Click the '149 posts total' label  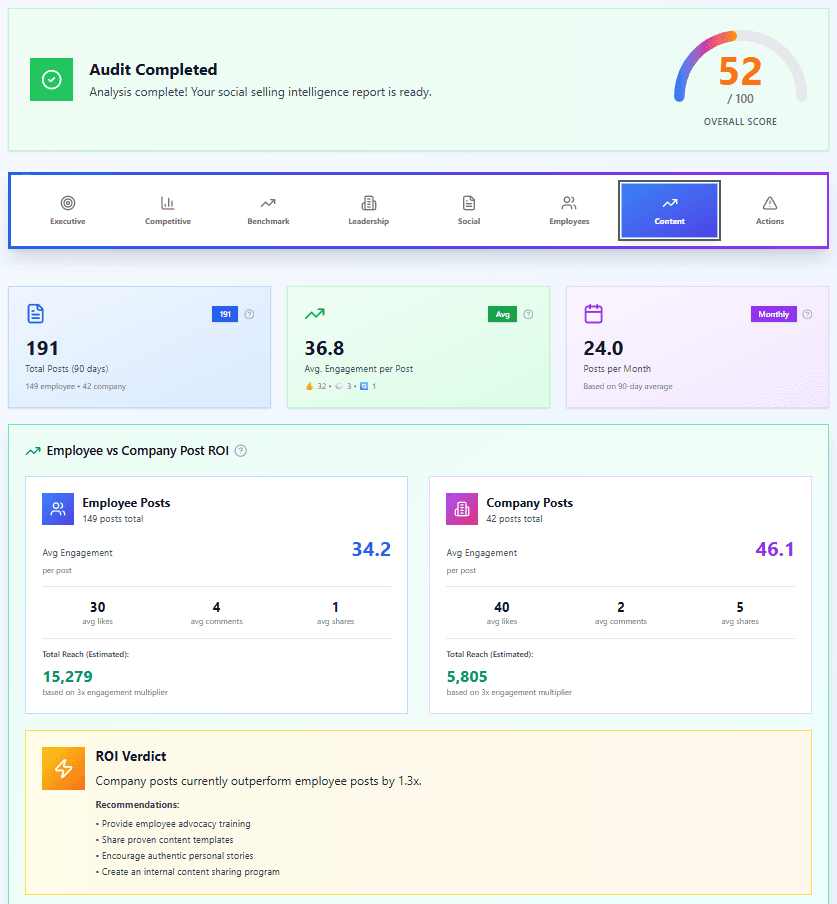pos(113,519)
